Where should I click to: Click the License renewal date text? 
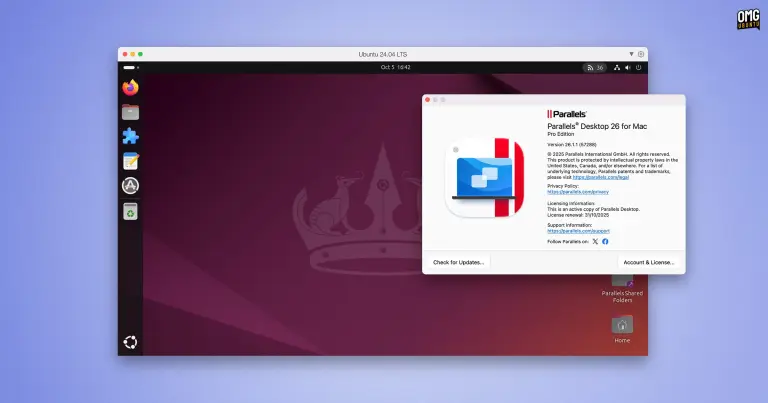tap(578, 215)
